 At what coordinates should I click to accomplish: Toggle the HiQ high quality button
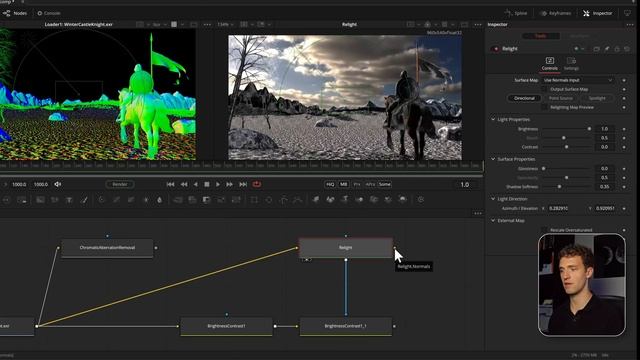click(330, 184)
